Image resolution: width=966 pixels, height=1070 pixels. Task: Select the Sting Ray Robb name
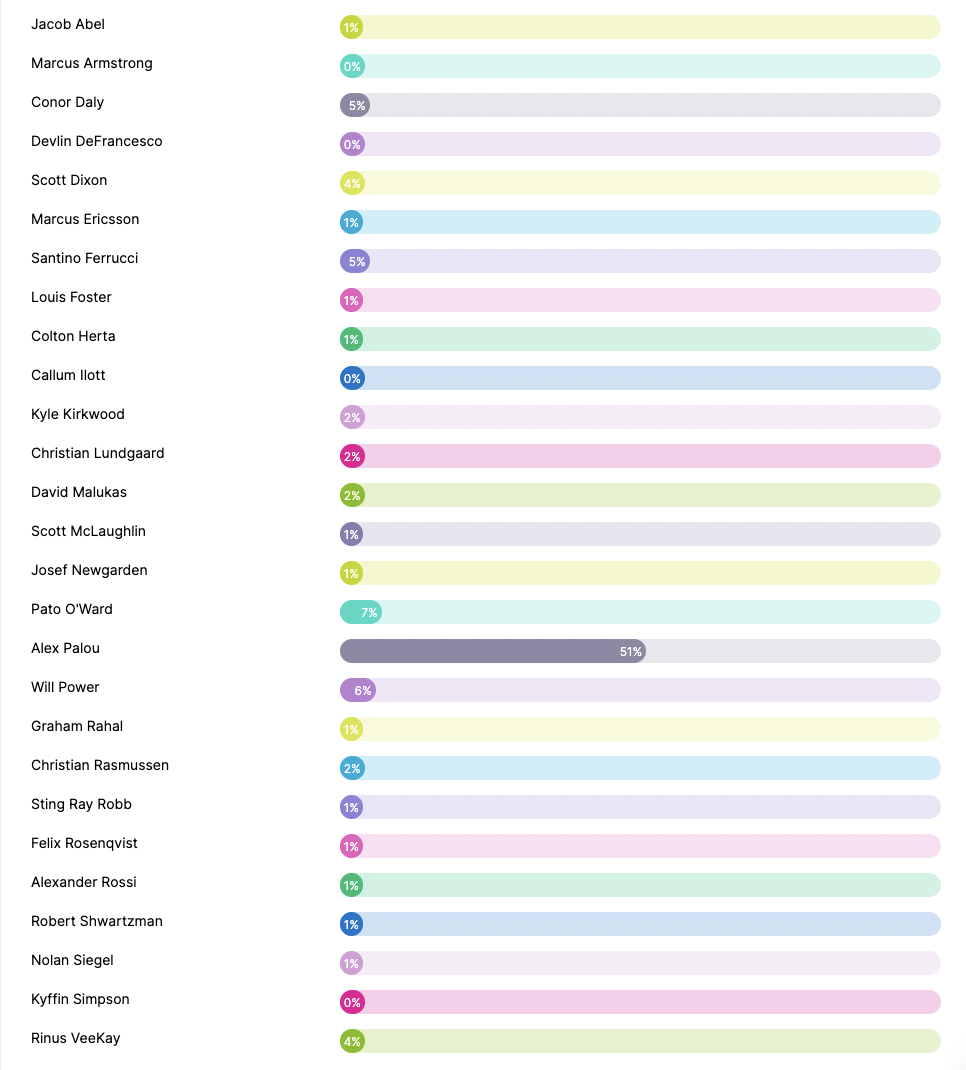pyautogui.click(x=81, y=804)
